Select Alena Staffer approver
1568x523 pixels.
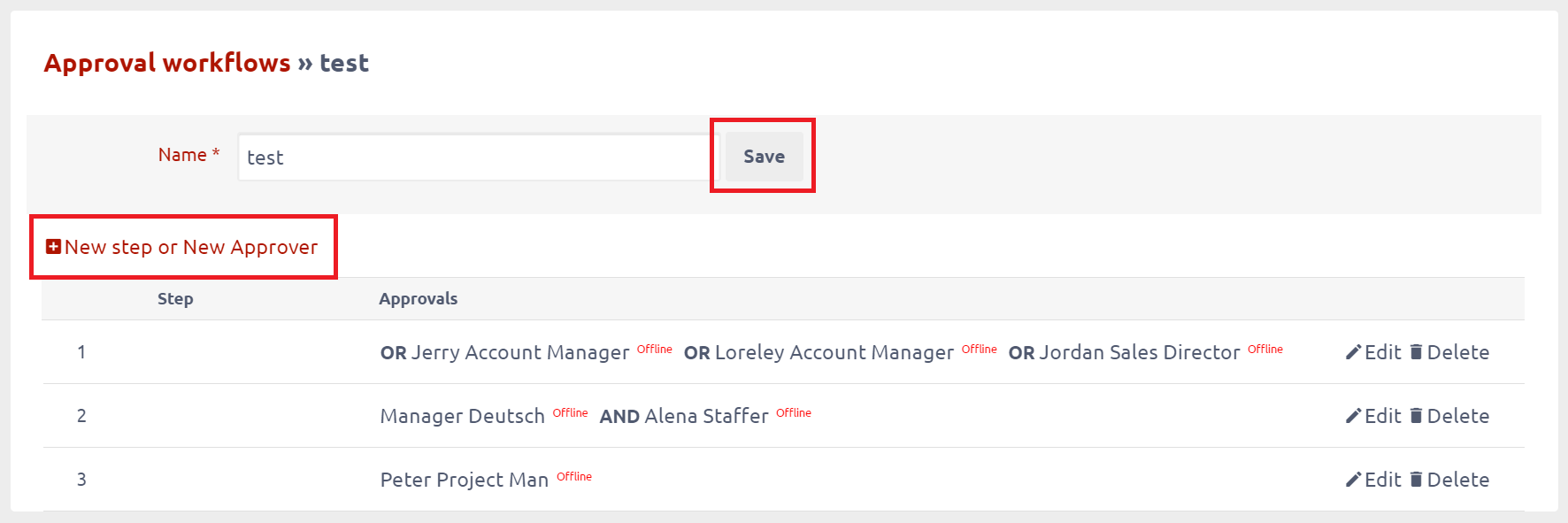coord(707,416)
